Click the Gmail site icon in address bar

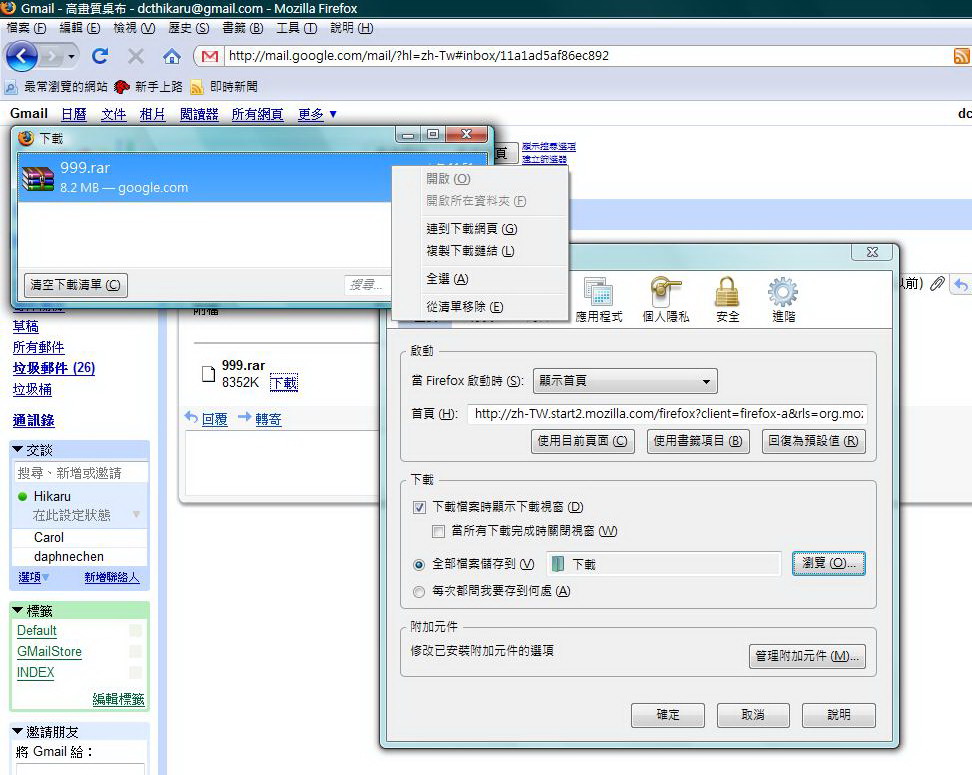(210, 56)
